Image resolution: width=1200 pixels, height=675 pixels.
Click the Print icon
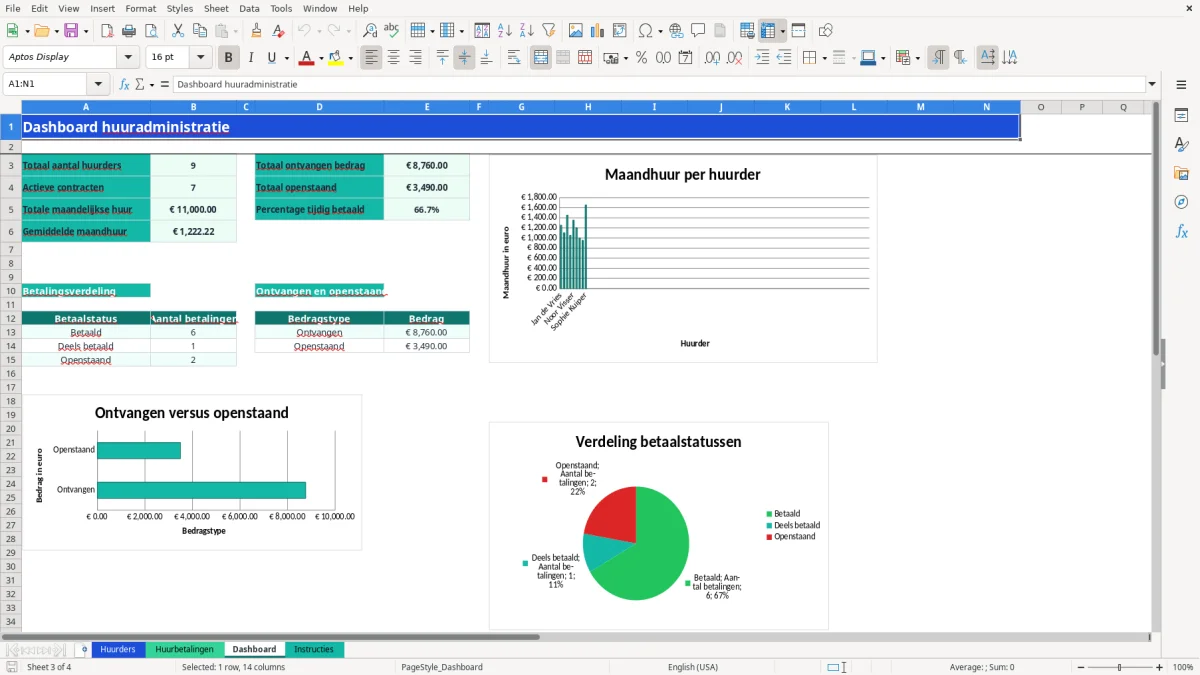(129, 31)
